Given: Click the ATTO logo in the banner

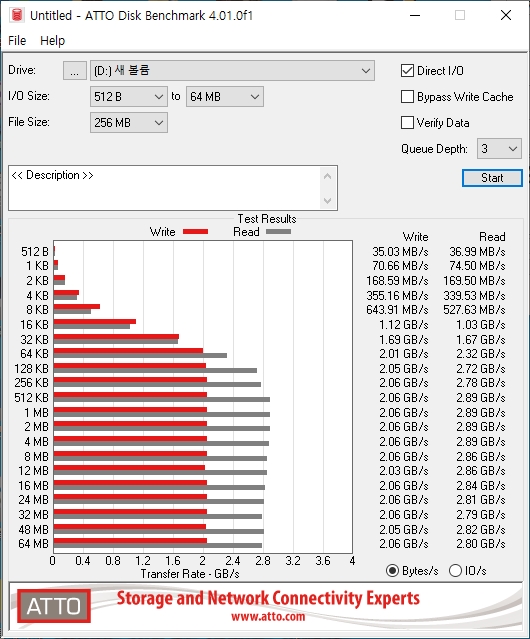Looking at the screenshot, I should [x=54, y=606].
